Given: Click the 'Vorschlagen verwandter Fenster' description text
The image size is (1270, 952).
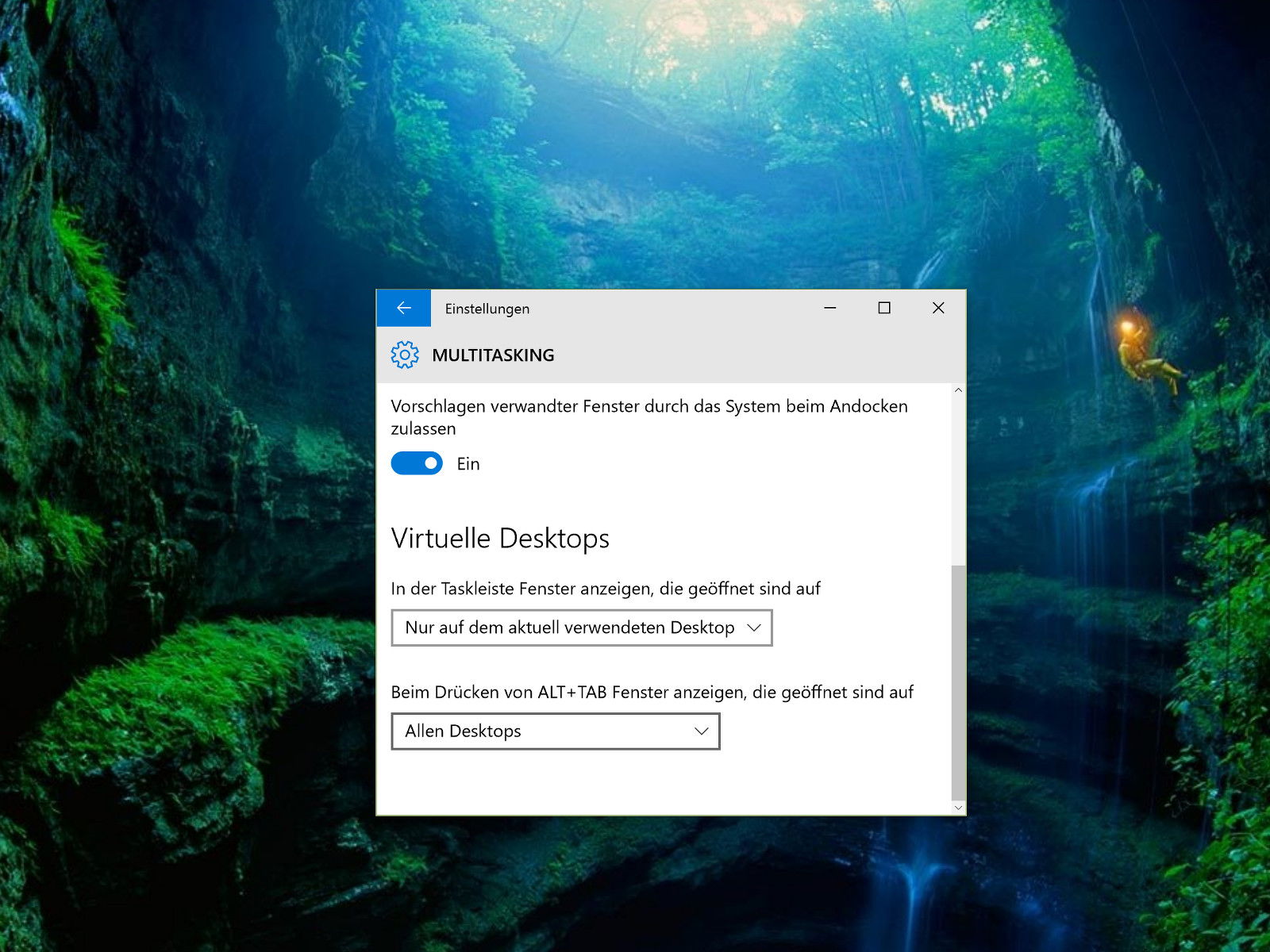Looking at the screenshot, I should pyautogui.click(x=649, y=417).
